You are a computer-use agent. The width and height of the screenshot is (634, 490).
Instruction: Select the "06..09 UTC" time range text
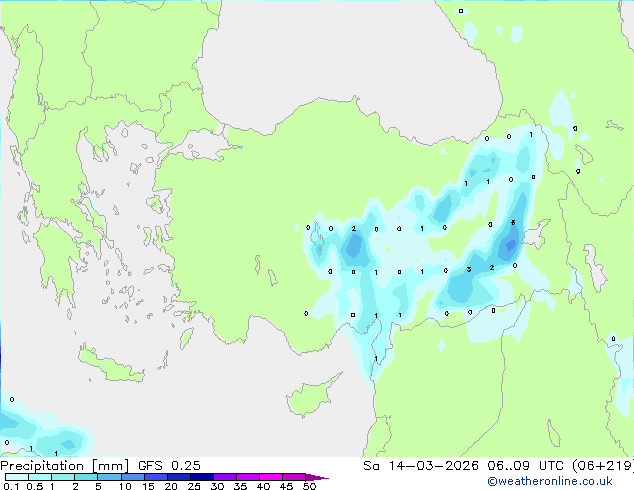525,466
